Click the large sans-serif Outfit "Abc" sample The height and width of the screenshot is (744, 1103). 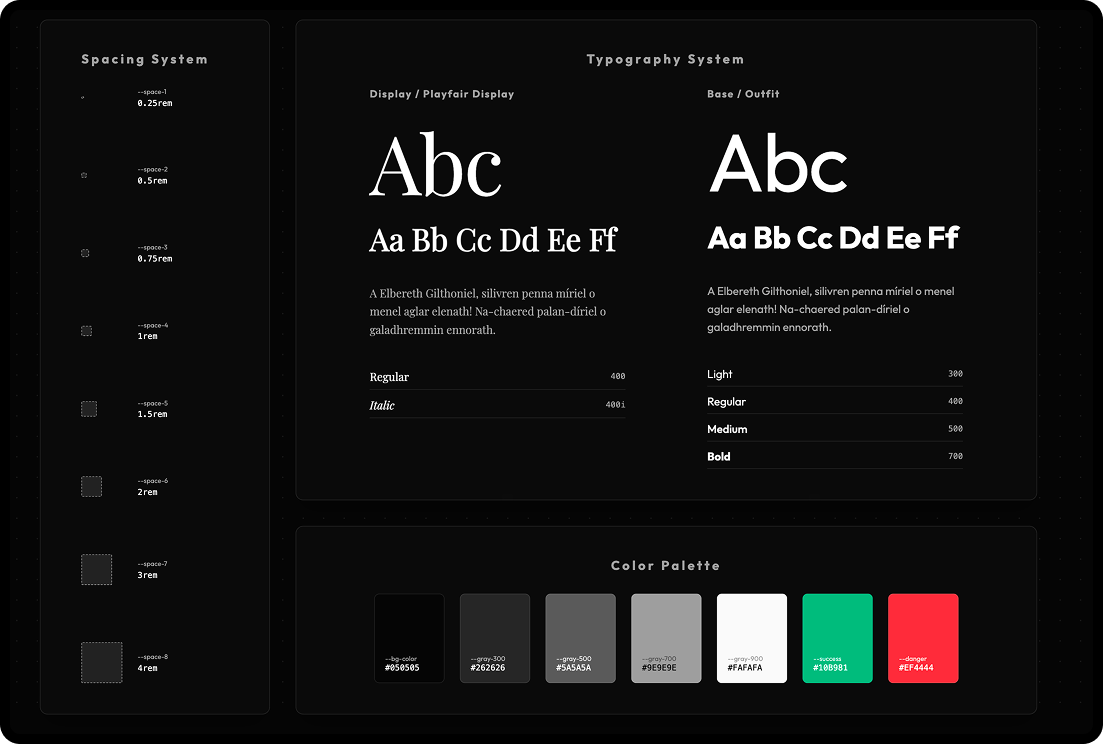[778, 164]
